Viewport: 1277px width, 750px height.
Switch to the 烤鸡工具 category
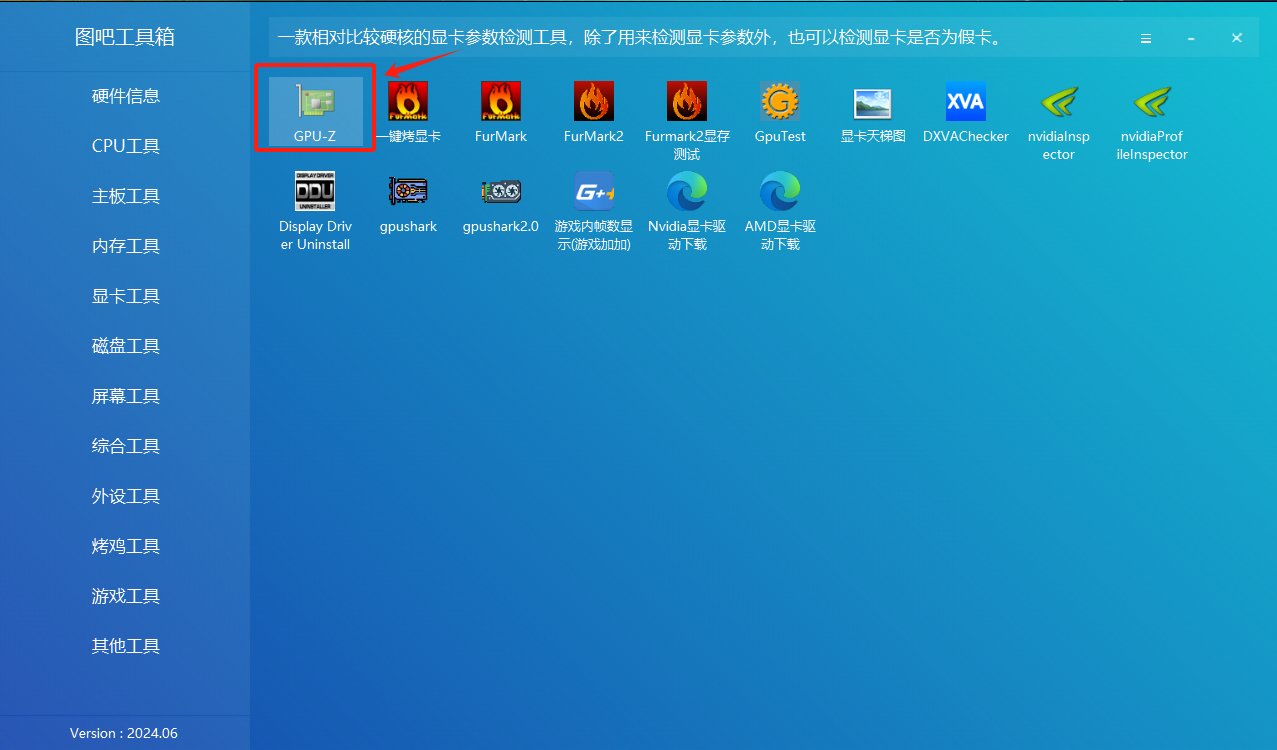[x=125, y=546]
